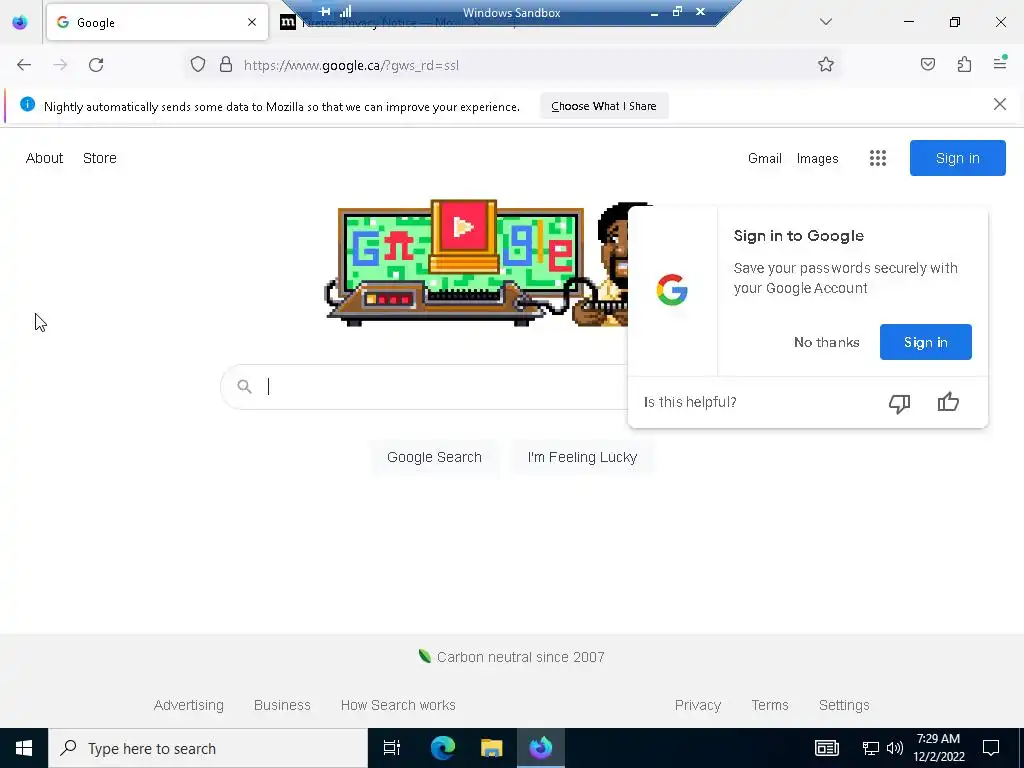The width and height of the screenshot is (1024, 768).
Task: Click the volume speaker tray icon
Action: pos(895,748)
